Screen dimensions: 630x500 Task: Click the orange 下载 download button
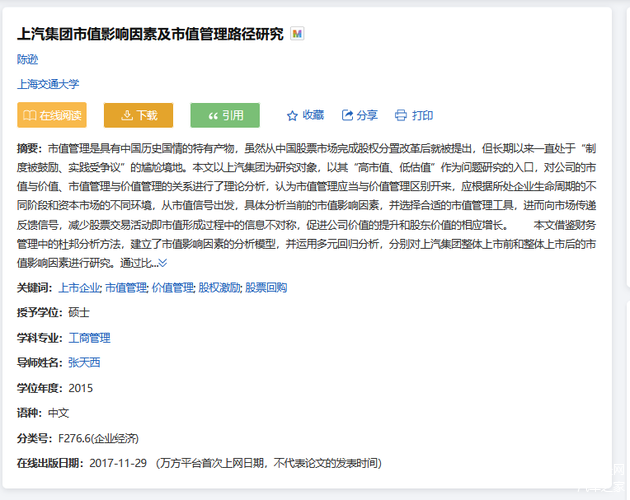pos(138,115)
